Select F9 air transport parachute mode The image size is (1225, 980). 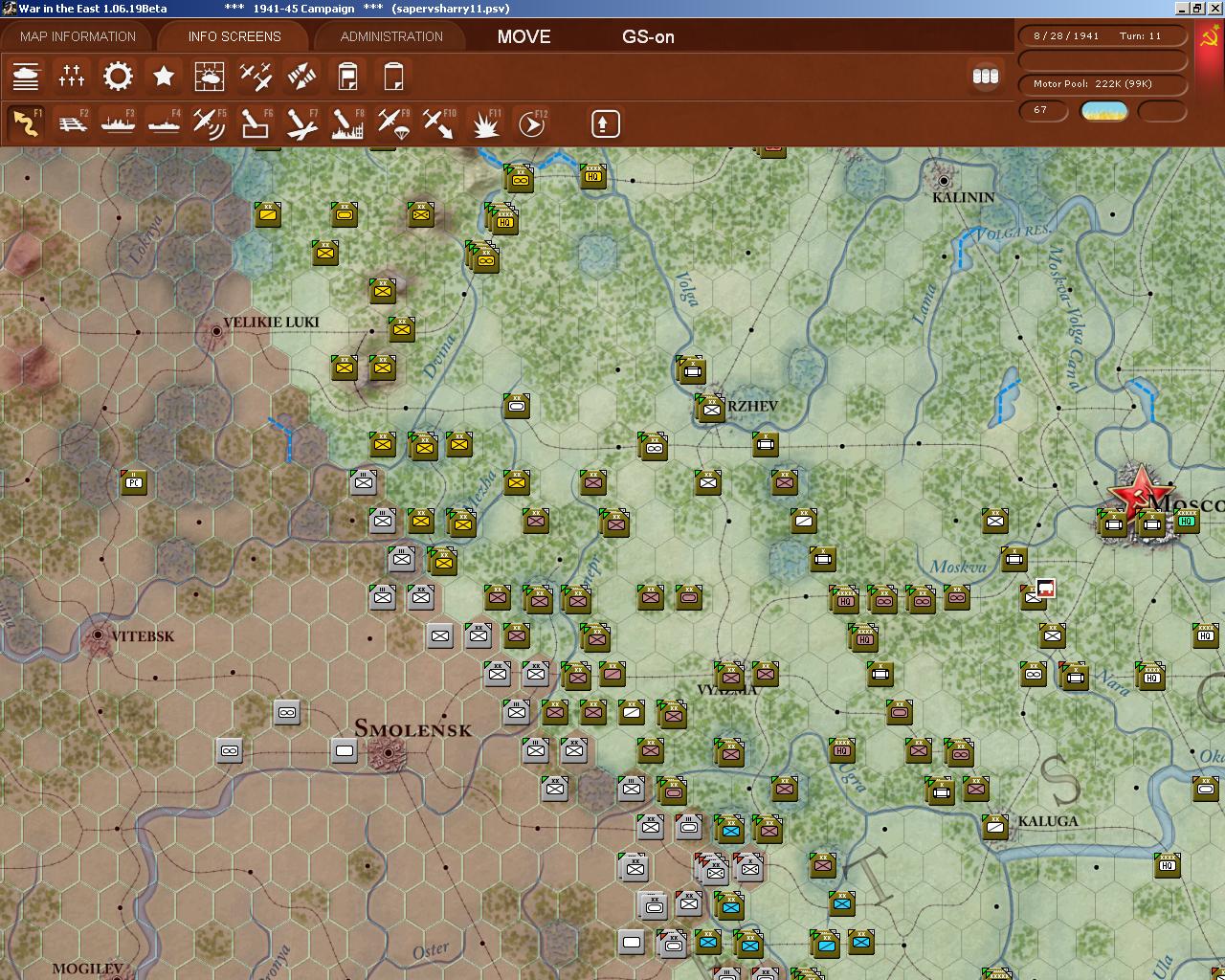click(393, 123)
